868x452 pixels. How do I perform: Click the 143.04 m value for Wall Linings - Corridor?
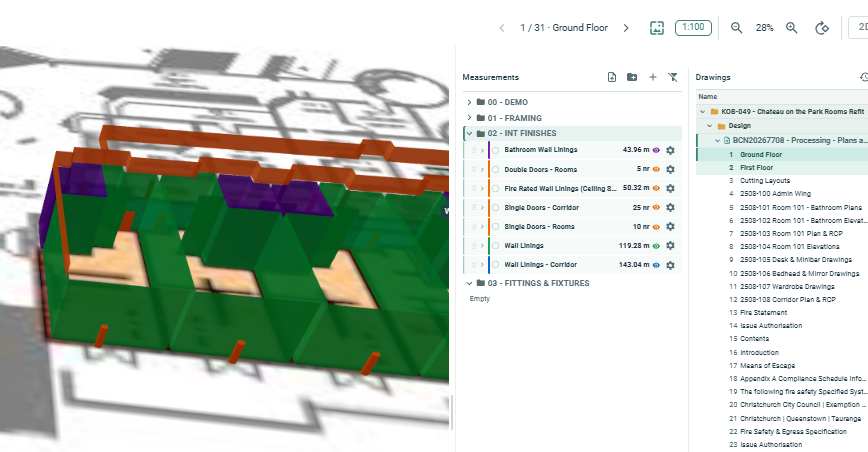click(634, 264)
